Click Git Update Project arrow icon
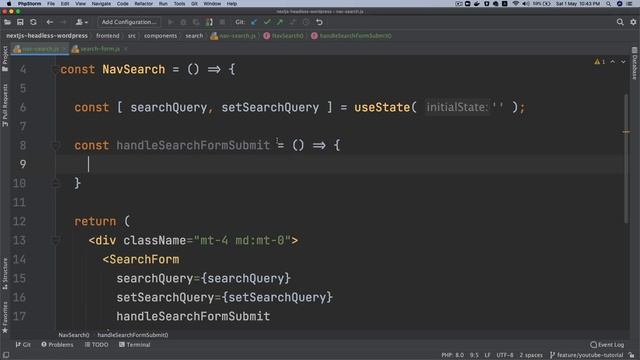Viewport: 640px width, 360px height. 254,22
